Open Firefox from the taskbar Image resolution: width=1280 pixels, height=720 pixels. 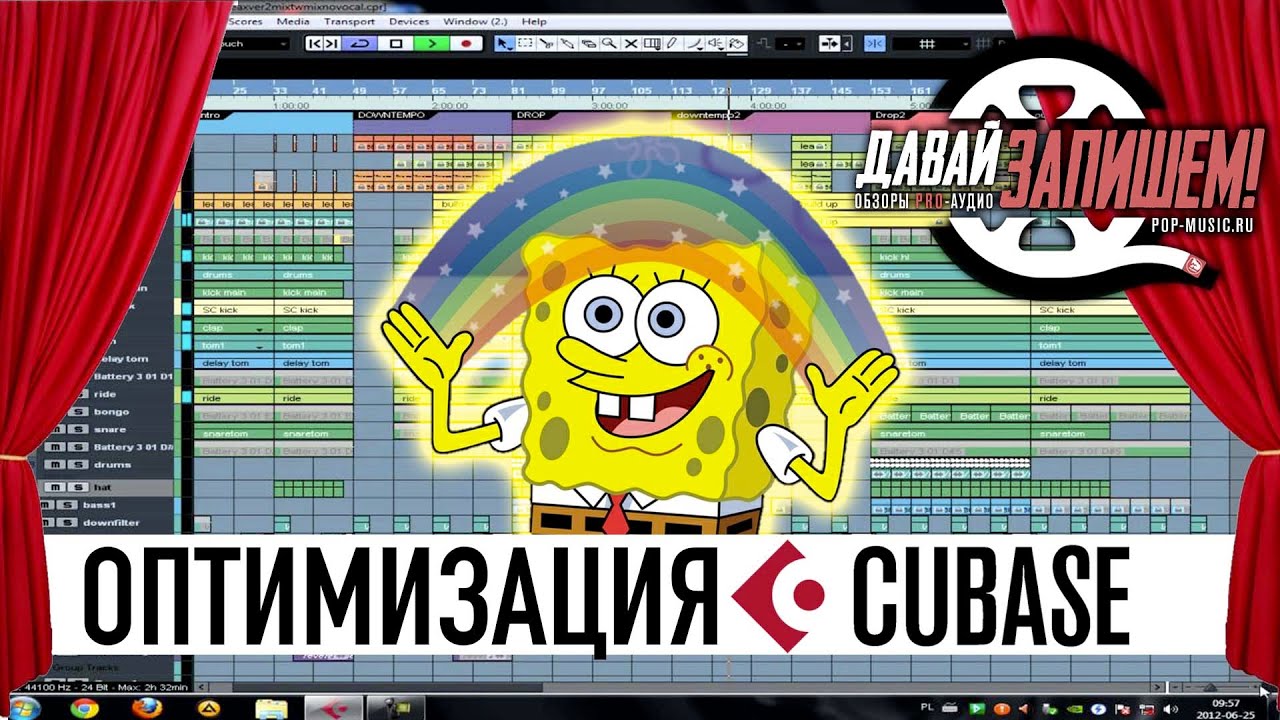tap(146, 708)
